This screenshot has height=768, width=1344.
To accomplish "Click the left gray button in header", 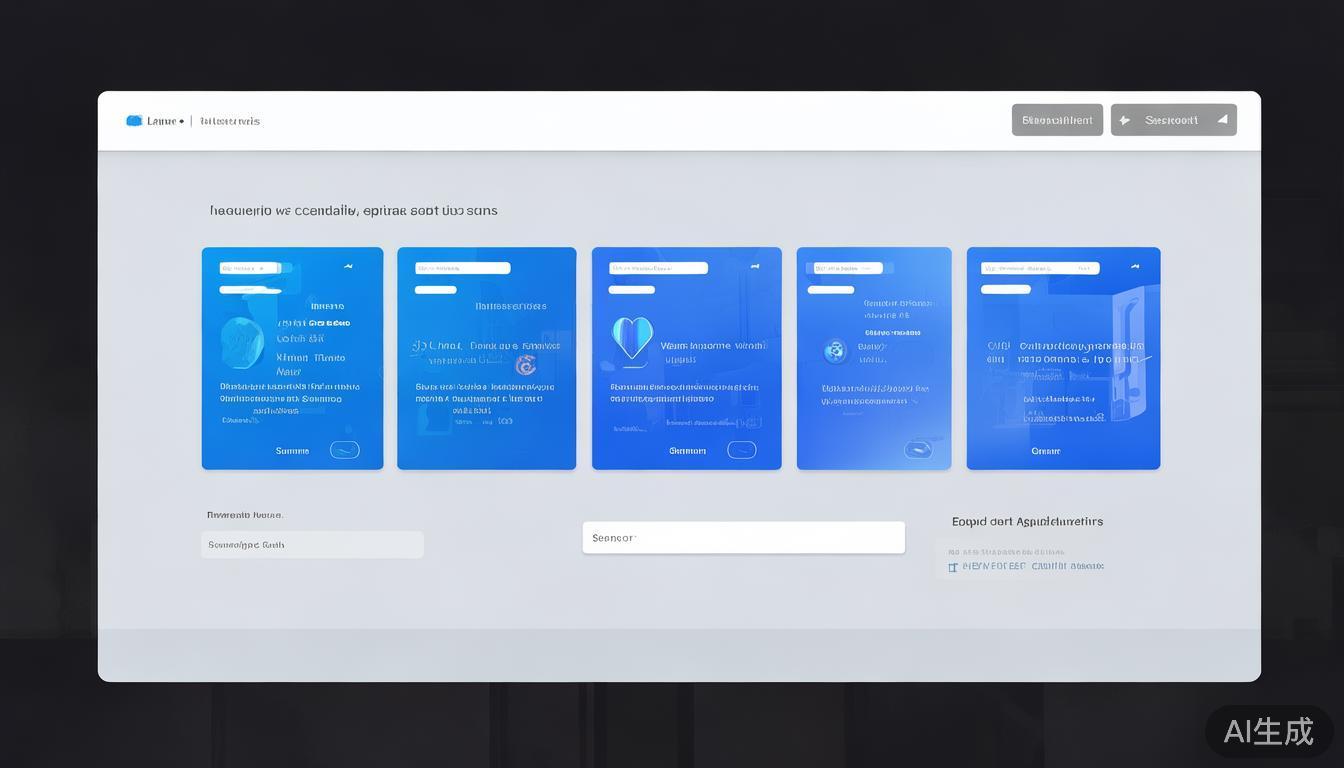I will [1057, 120].
